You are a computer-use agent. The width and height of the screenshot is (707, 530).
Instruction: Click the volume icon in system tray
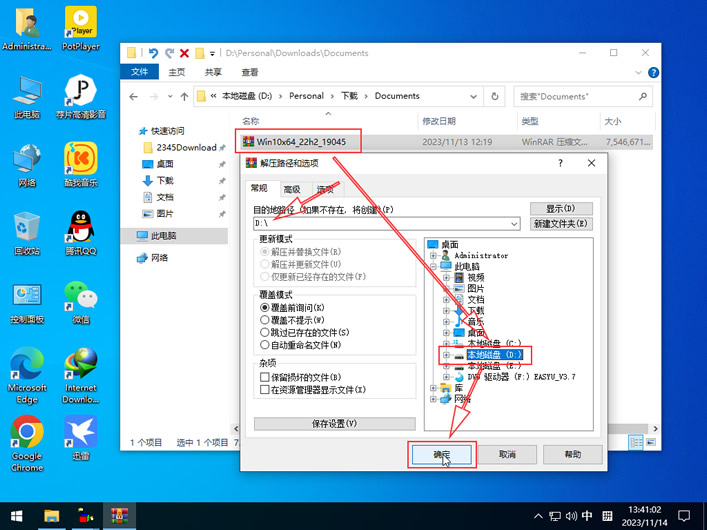coord(571,516)
